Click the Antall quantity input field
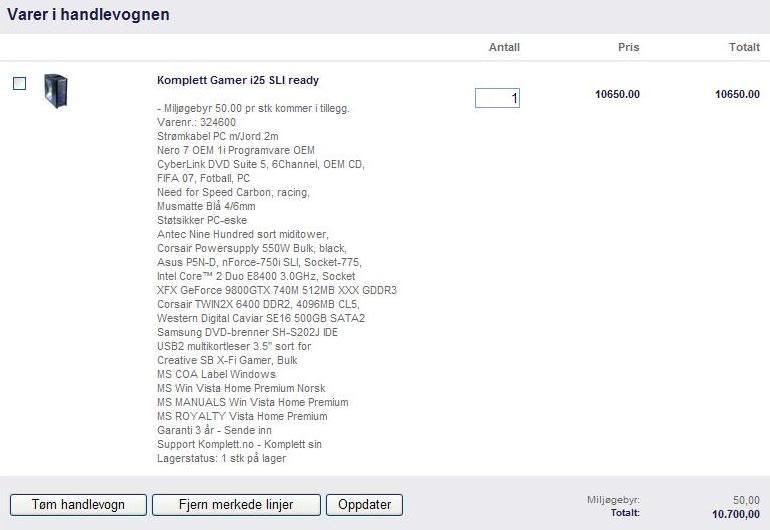 pos(497,98)
